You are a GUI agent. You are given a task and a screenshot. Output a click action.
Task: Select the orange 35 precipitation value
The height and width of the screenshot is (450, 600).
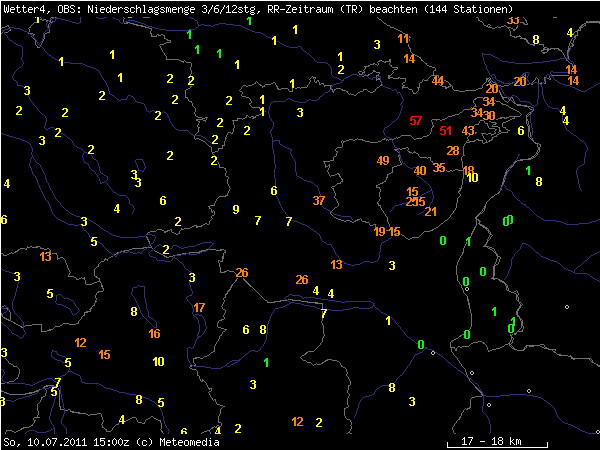(x=439, y=168)
